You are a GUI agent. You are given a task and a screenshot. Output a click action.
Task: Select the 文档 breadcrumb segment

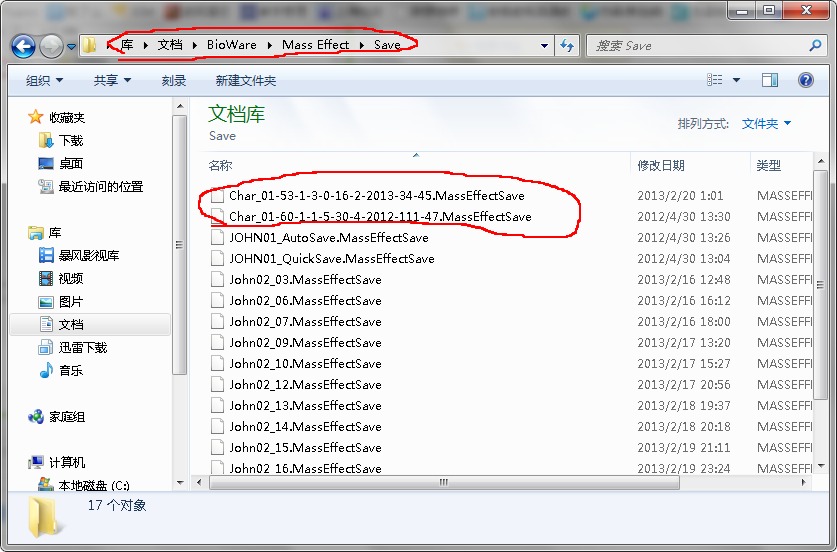(170, 45)
